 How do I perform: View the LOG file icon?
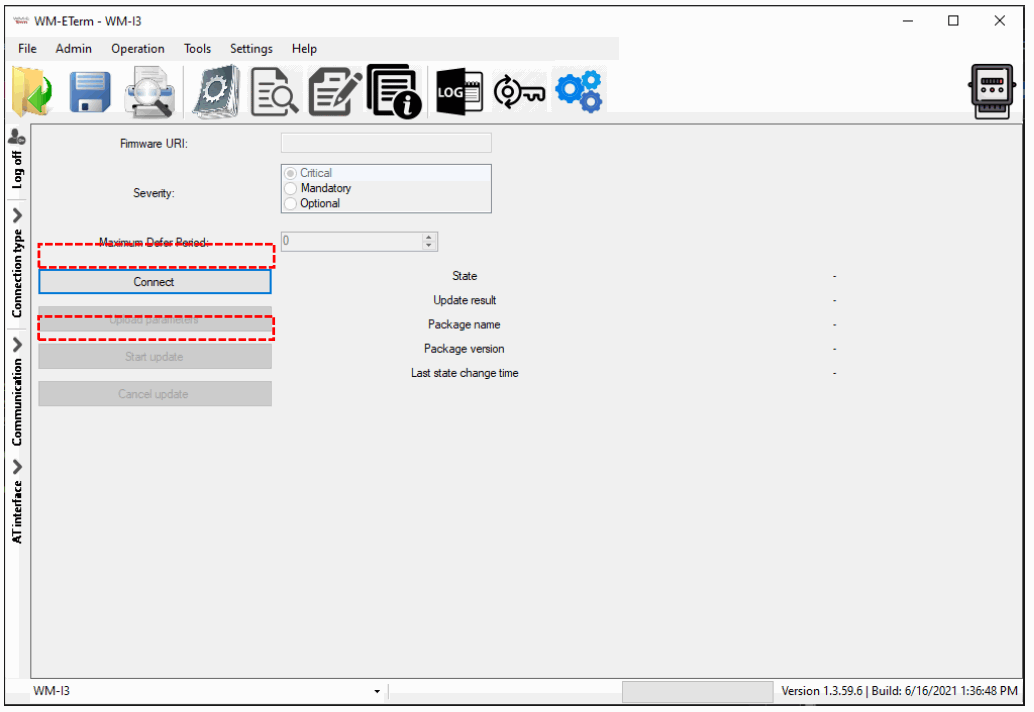[458, 90]
